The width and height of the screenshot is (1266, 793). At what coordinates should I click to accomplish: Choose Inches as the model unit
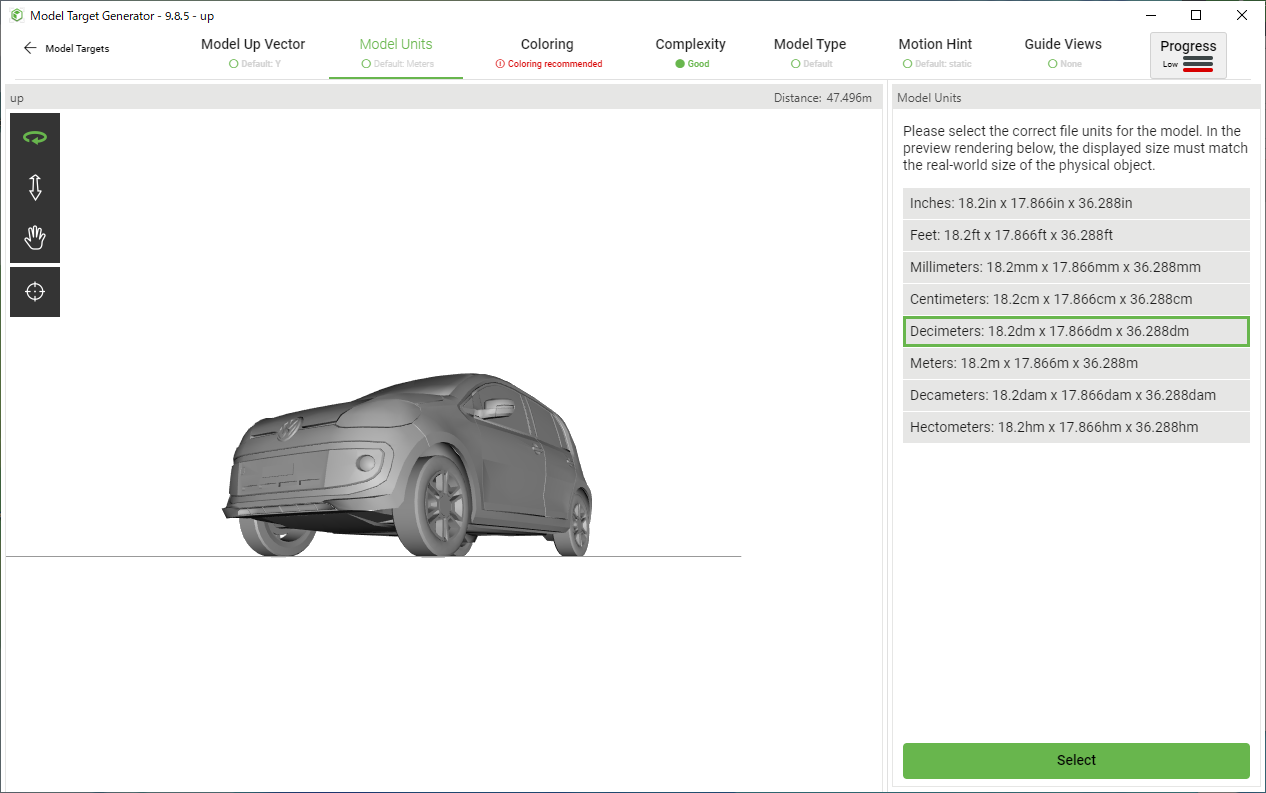[x=1076, y=203]
